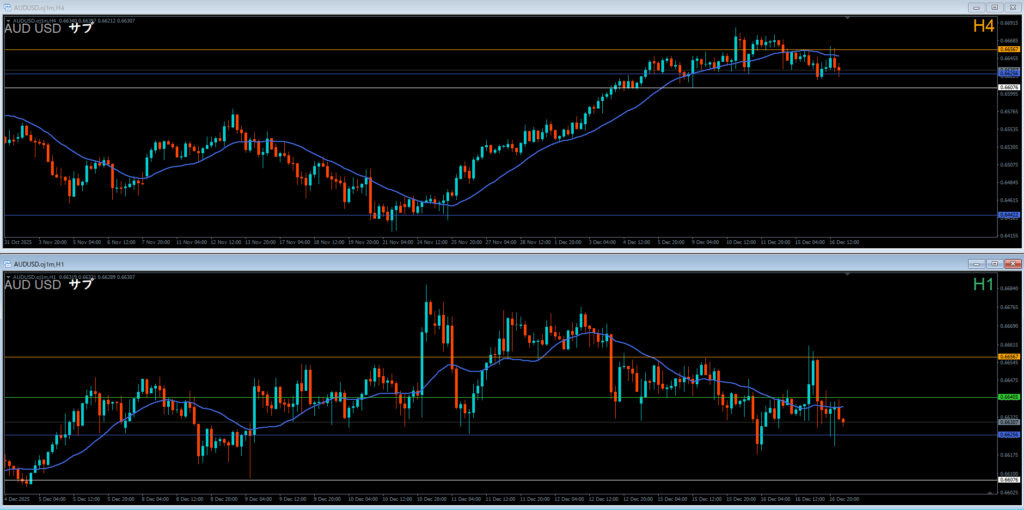The image size is (1024, 510).
Task: Maximize the H1 chart window
Action: 994,263
